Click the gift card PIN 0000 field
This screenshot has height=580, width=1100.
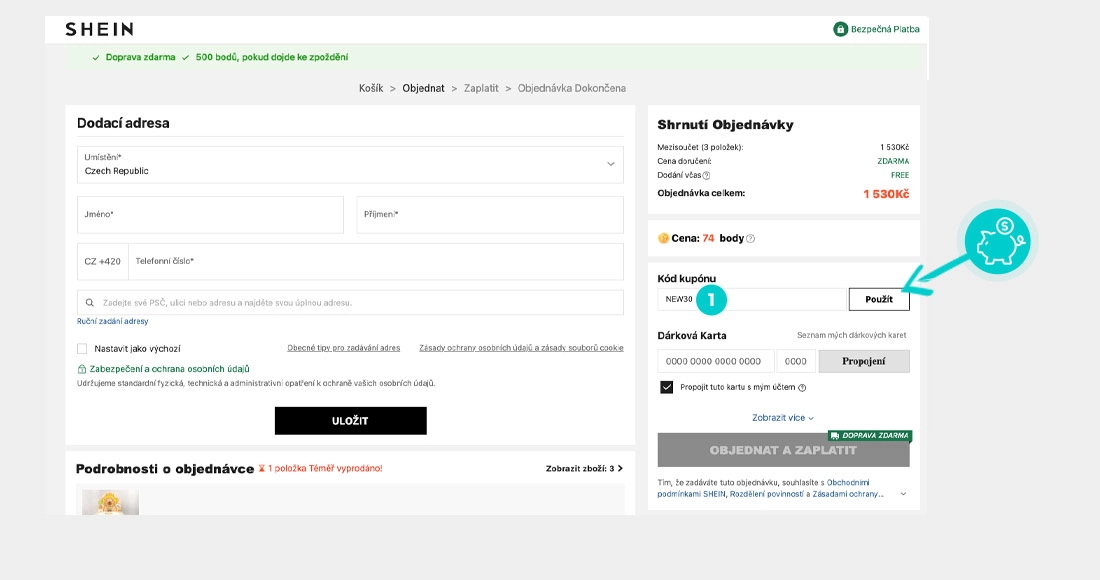click(x=796, y=361)
